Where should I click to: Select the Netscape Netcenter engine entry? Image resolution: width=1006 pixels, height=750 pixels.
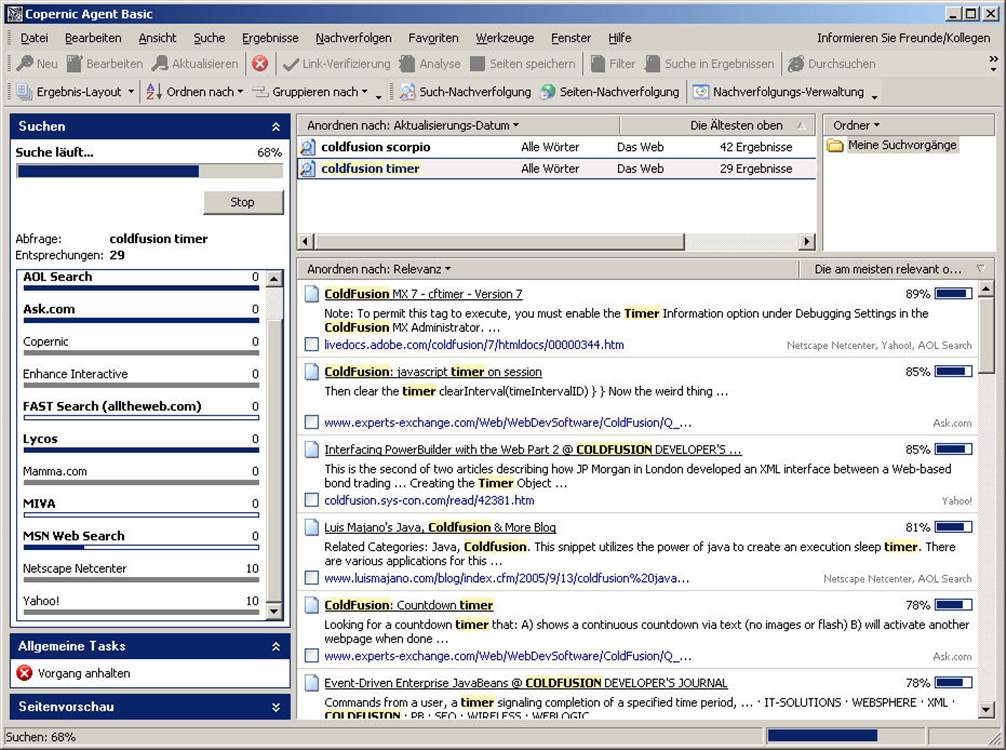(x=141, y=572)
